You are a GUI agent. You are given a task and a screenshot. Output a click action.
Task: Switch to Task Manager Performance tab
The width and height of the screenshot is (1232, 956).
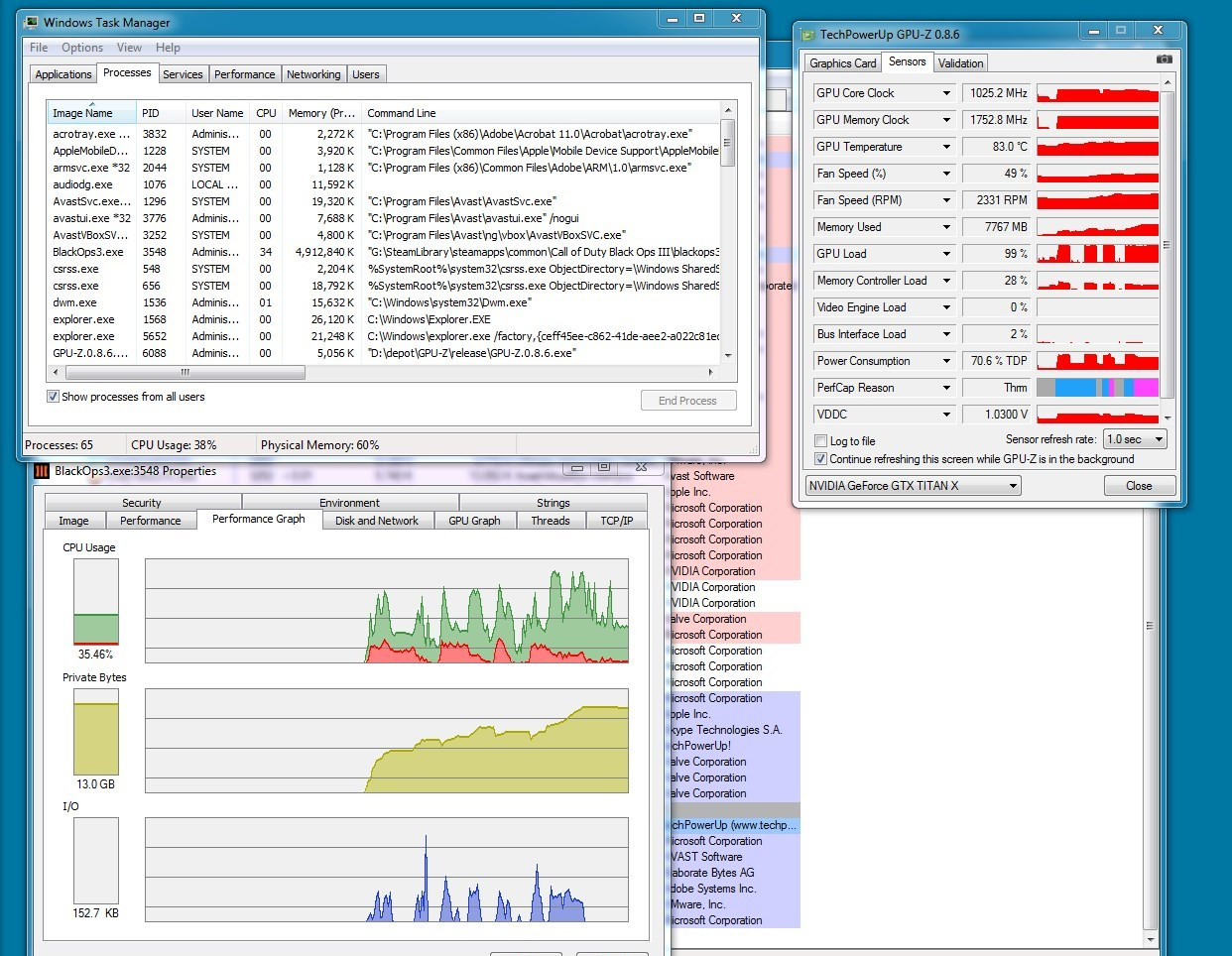[244, 74]
